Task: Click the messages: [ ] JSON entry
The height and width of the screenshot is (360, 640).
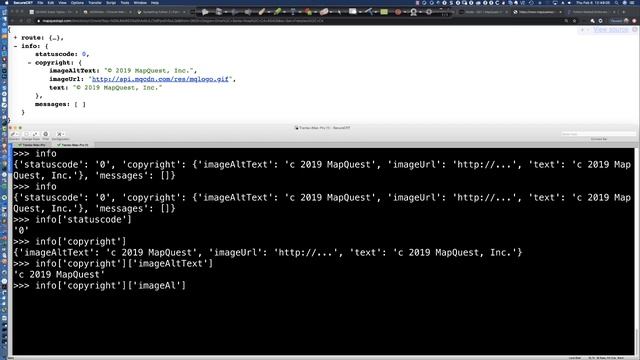Action: pos(60,104)
